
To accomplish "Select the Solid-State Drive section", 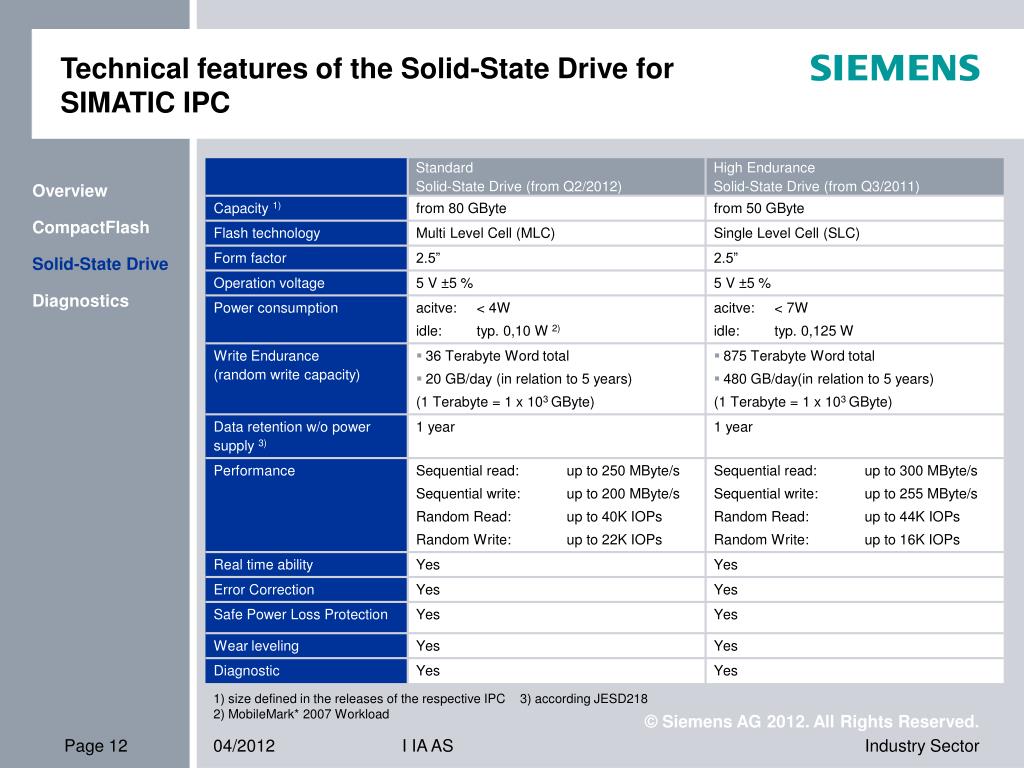I will (100, 264).
